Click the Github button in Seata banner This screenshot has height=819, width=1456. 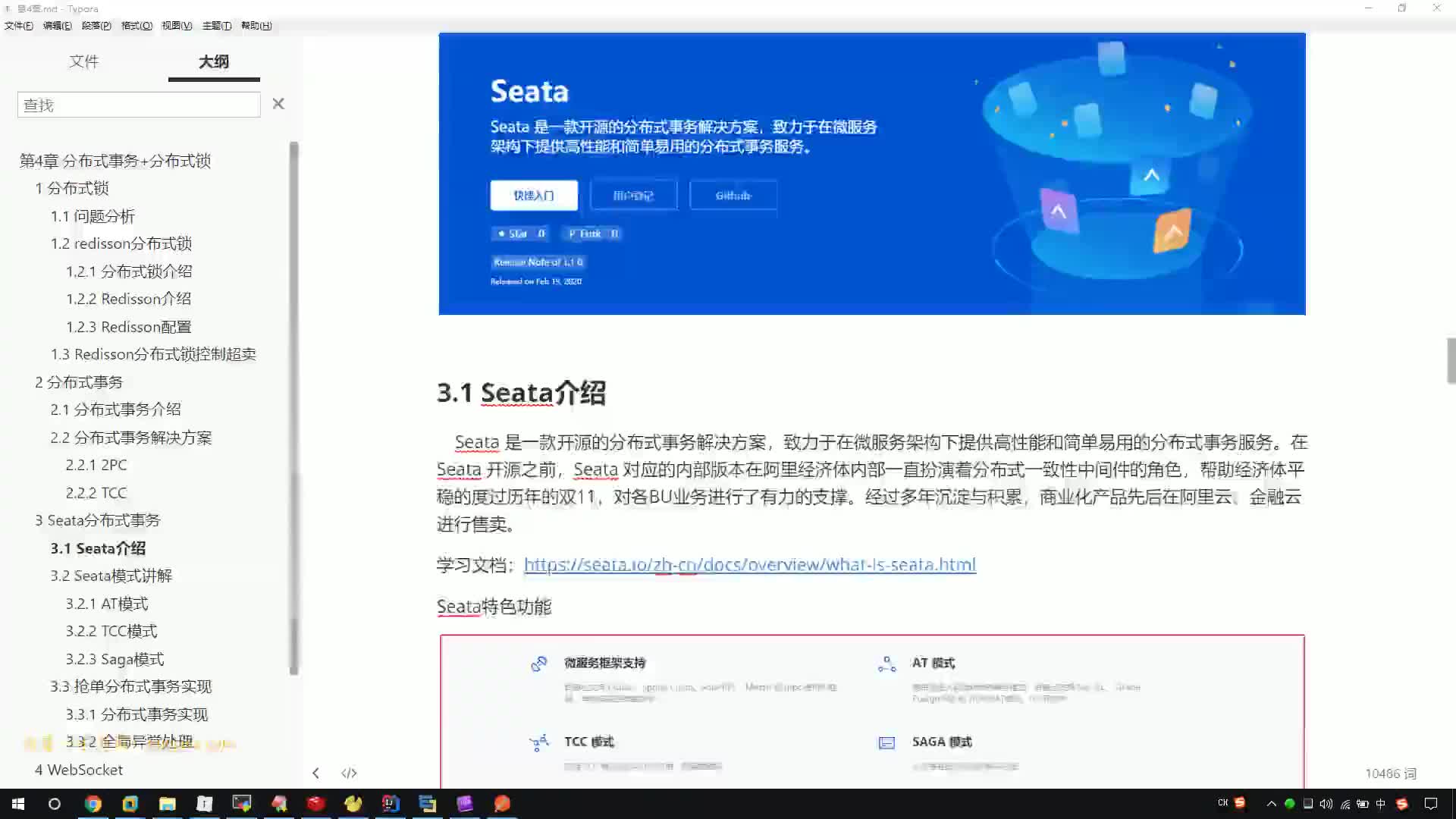tap(733, 196)
